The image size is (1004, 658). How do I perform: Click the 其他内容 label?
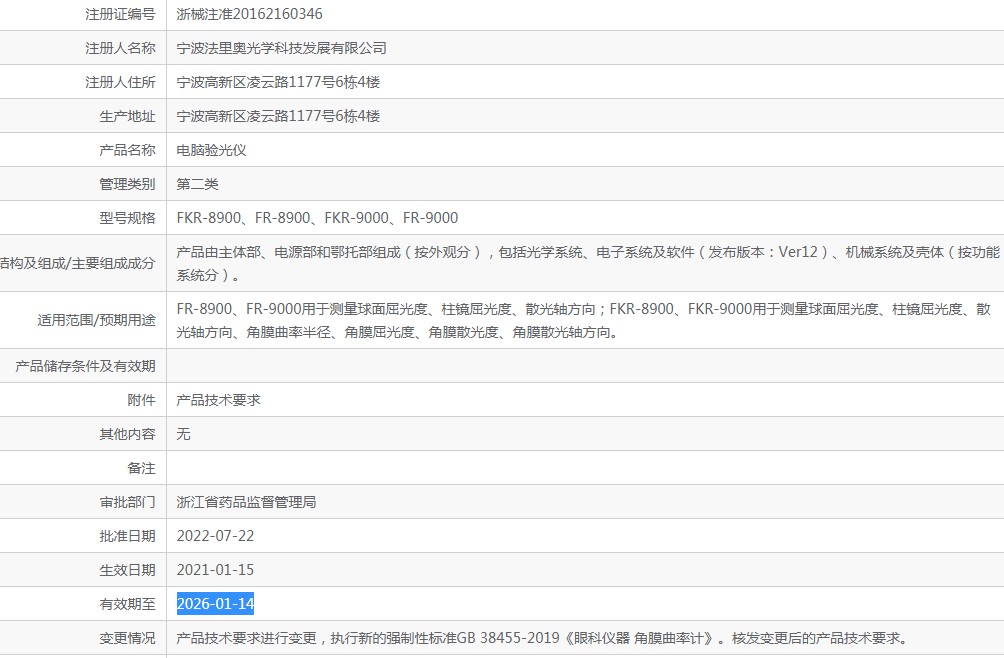(127, 433)
